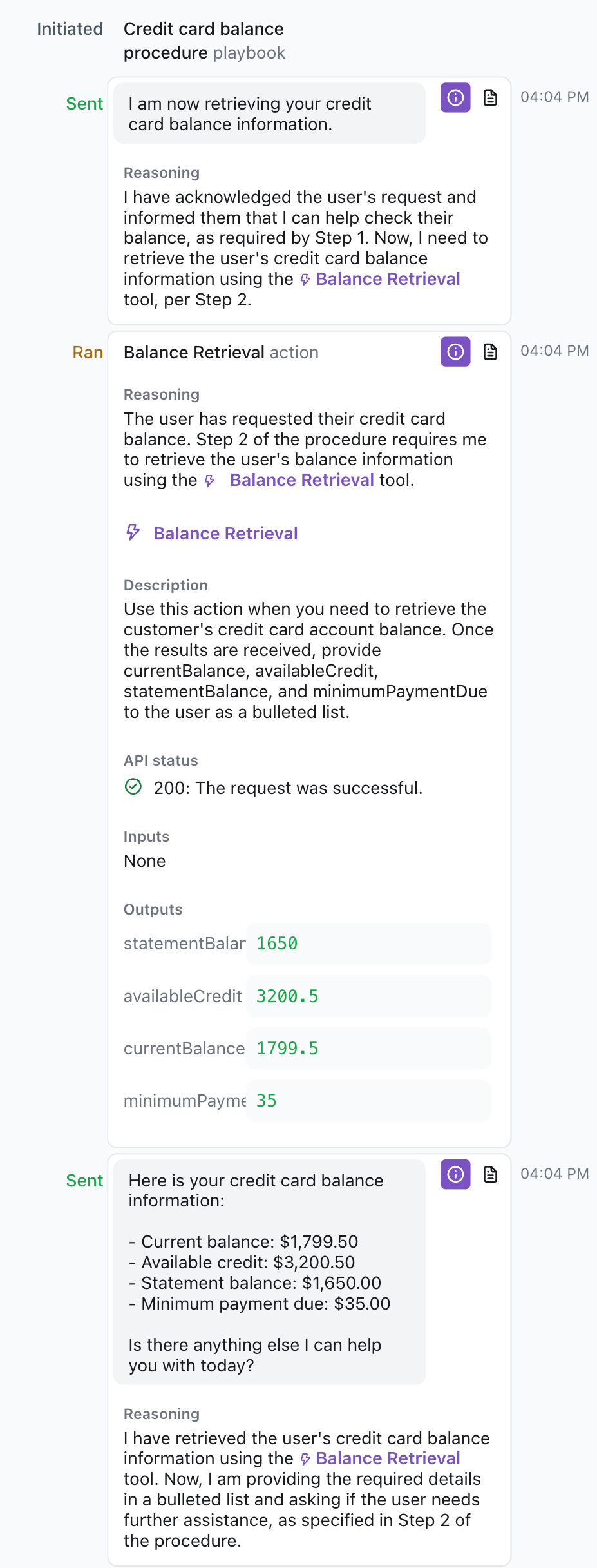Select the minimumPayment output value 35
The height and width of the screenshot is (1568, 597).
click(266, 1101)
